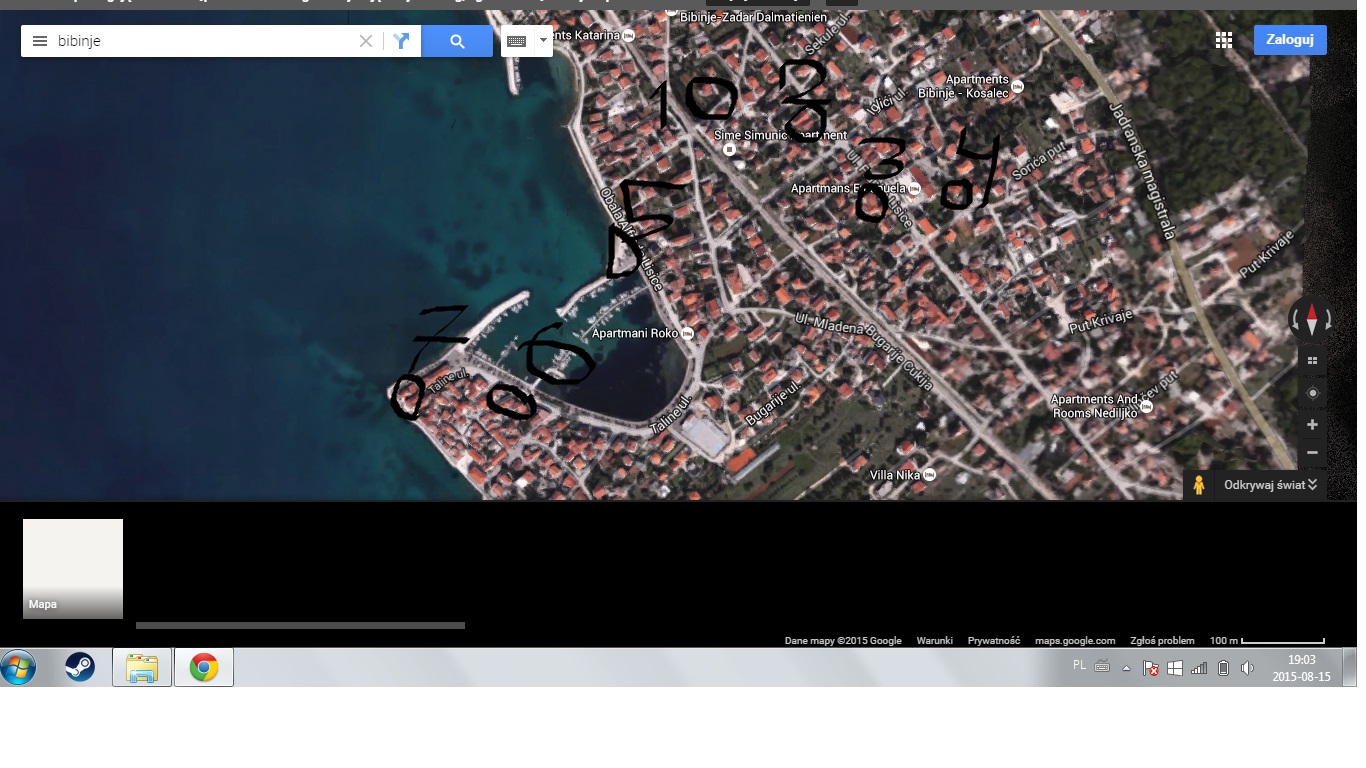Select the on-screen keyboard input icon
1366x768 pixels.
point(517,41)
